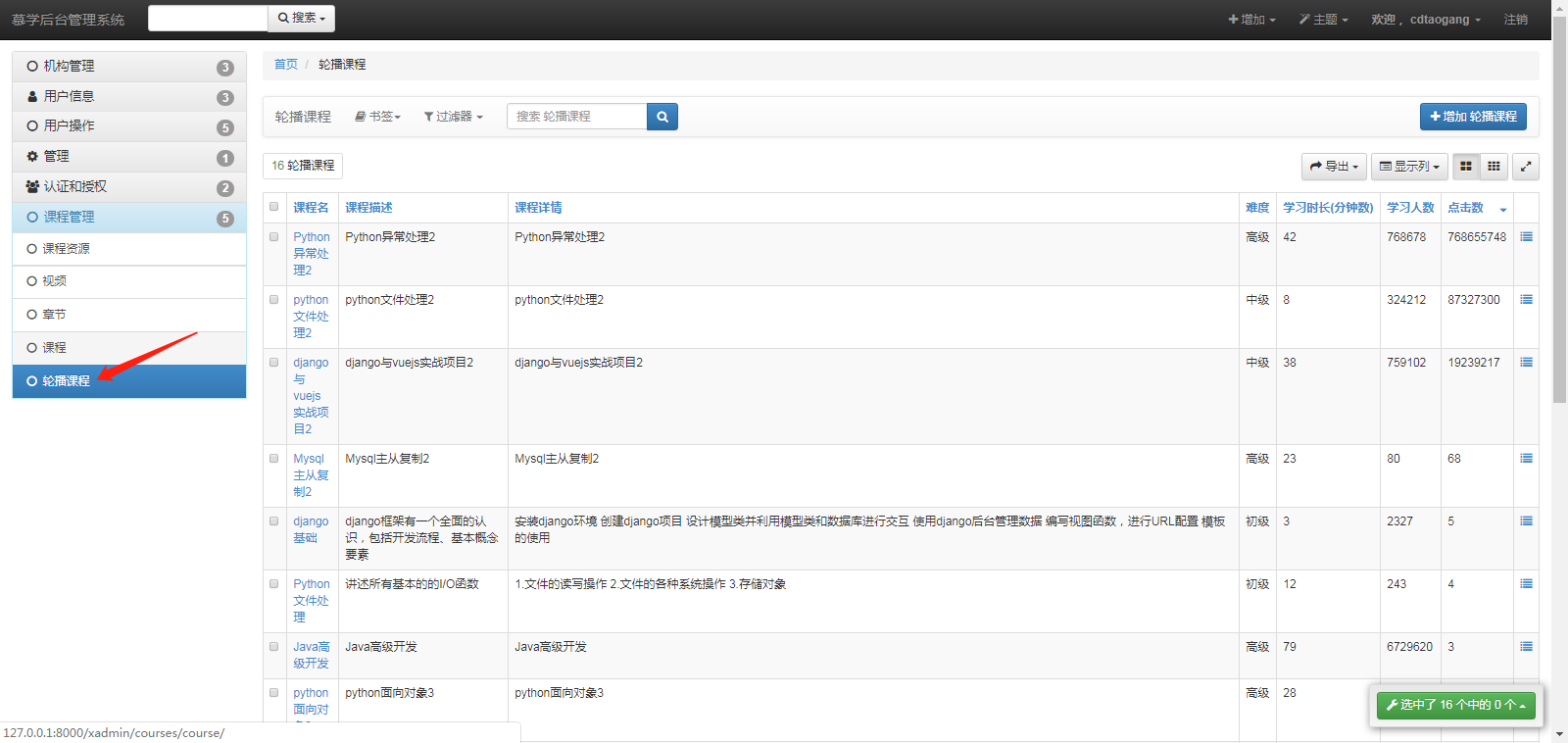Sort by 课程描述 column header
Screen dimensions: 1568x743
click(x=368, y=208)
